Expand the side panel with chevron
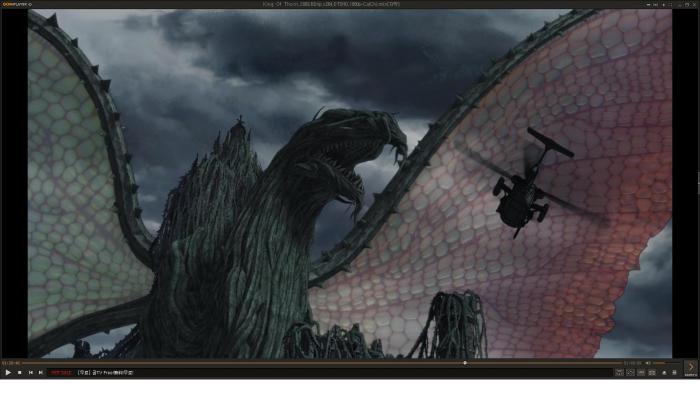The width and height of the screenshot is (700, 394). coord(691,368)
